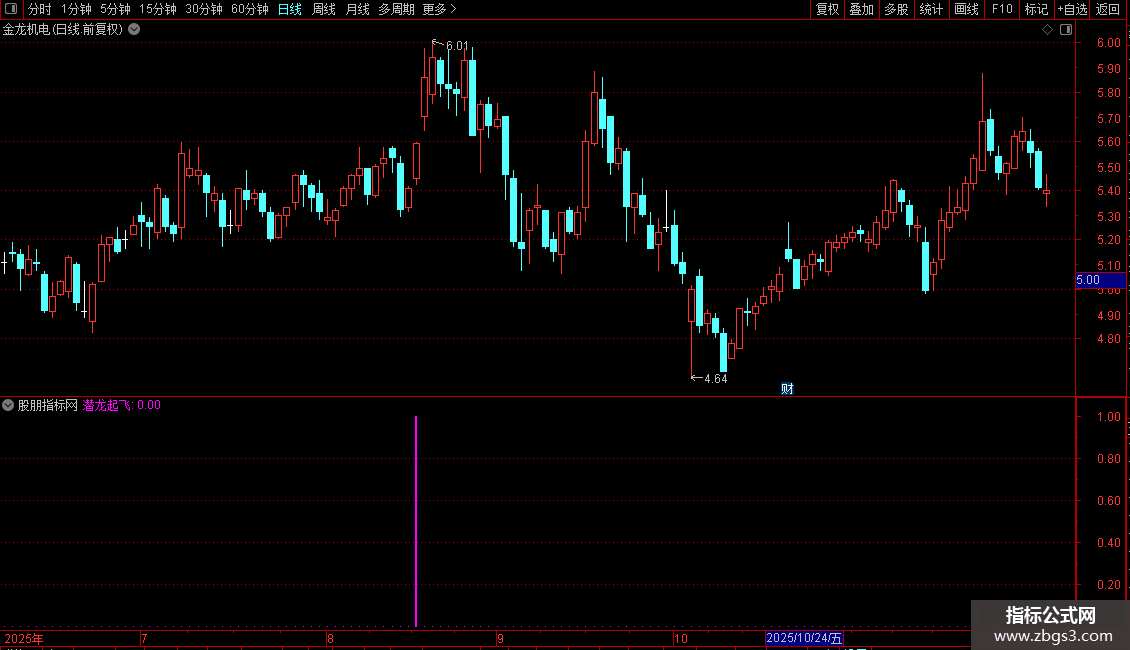Select the 5分钟 period tab
Image resolution: width=1130 pixels, height=650 pixels.
[115, 9]
